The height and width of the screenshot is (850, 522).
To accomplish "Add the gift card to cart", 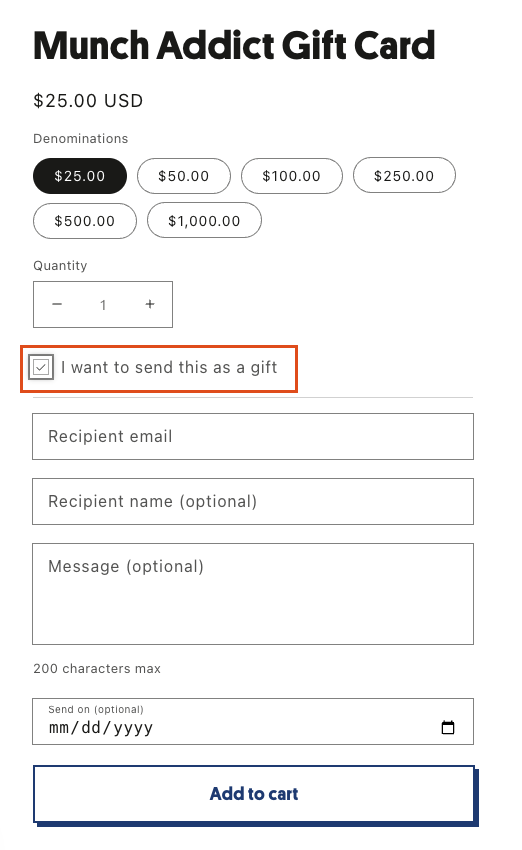I will click(x=254, y=794).
